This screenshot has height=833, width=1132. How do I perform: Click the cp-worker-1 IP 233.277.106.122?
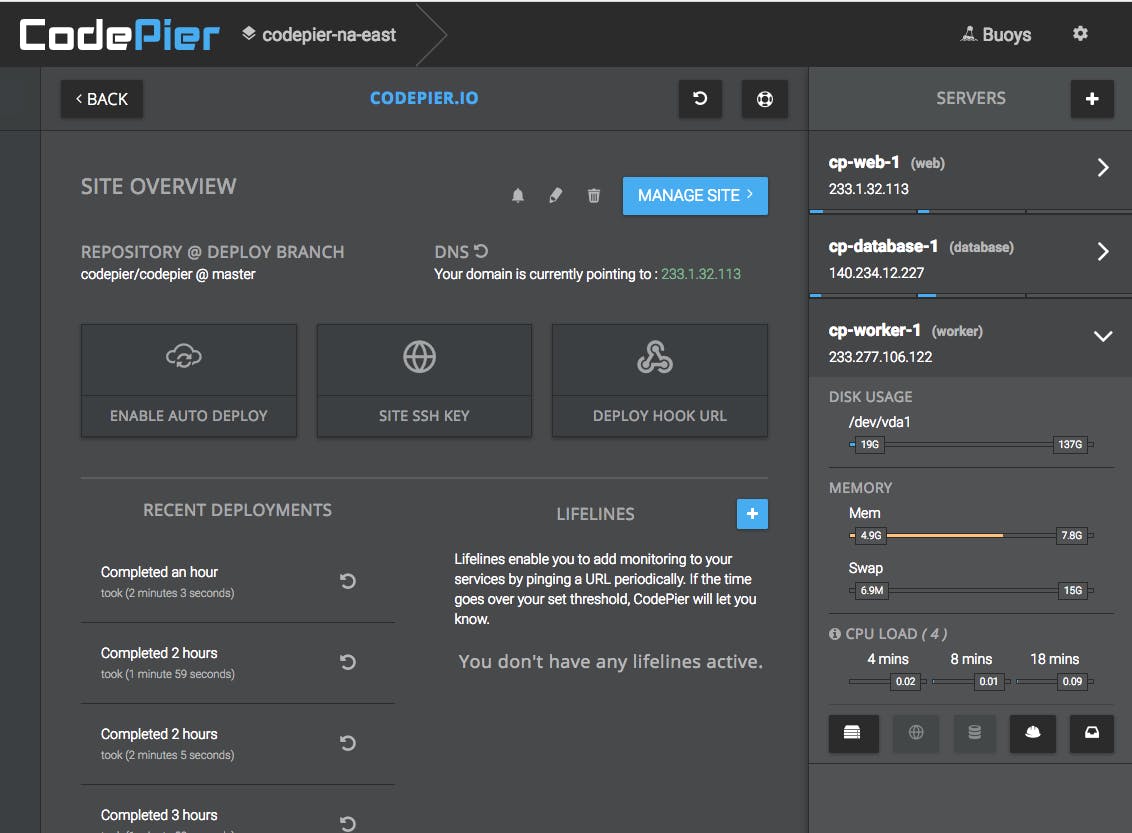(x=880, y=357)
